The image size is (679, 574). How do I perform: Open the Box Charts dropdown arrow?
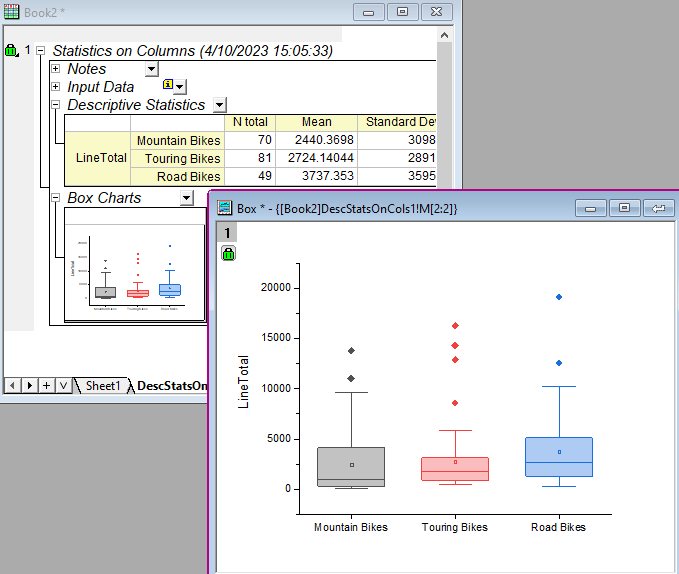186,198
